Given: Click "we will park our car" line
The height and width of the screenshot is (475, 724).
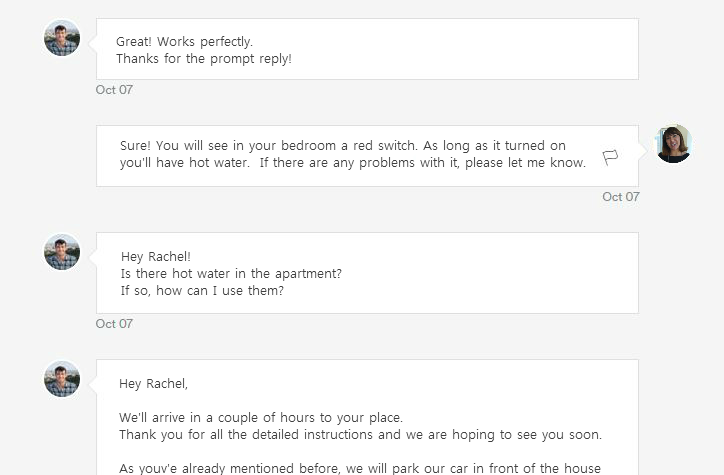Looking at the screenshot, I should point(360,468).
